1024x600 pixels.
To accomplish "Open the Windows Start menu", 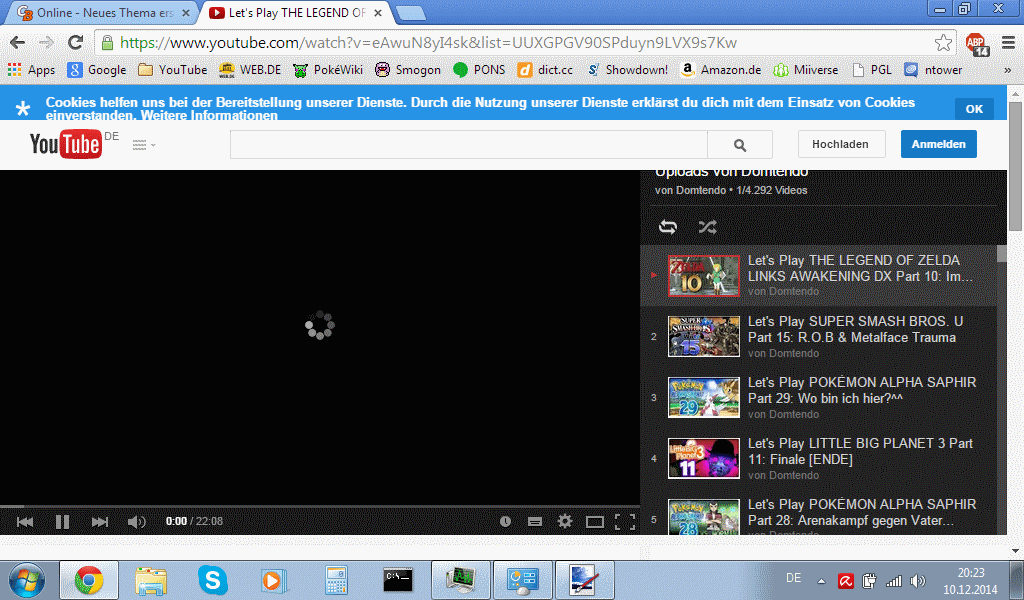I will 27,580.
